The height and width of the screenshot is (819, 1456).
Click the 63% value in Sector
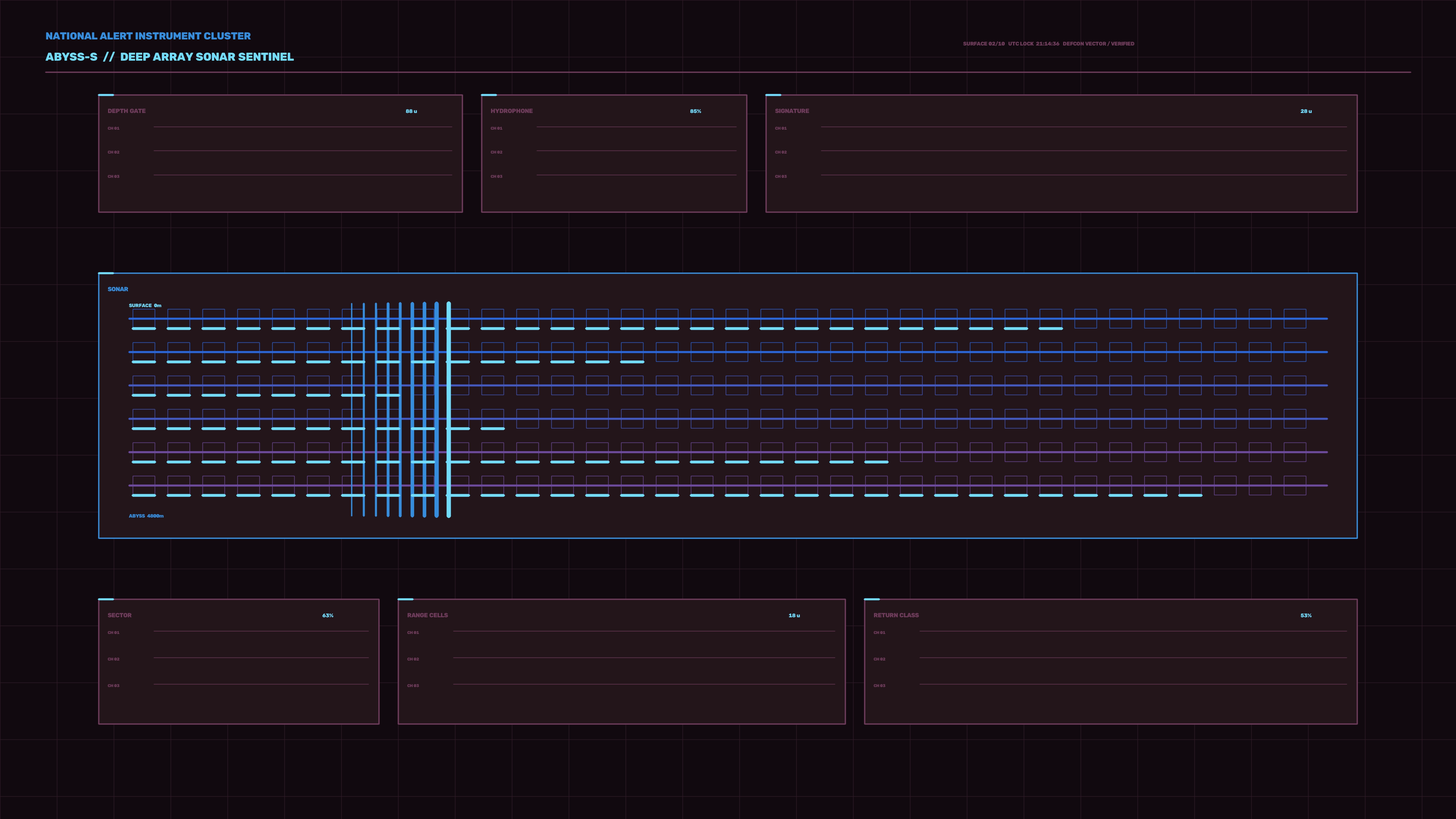(x=328, y=615)
